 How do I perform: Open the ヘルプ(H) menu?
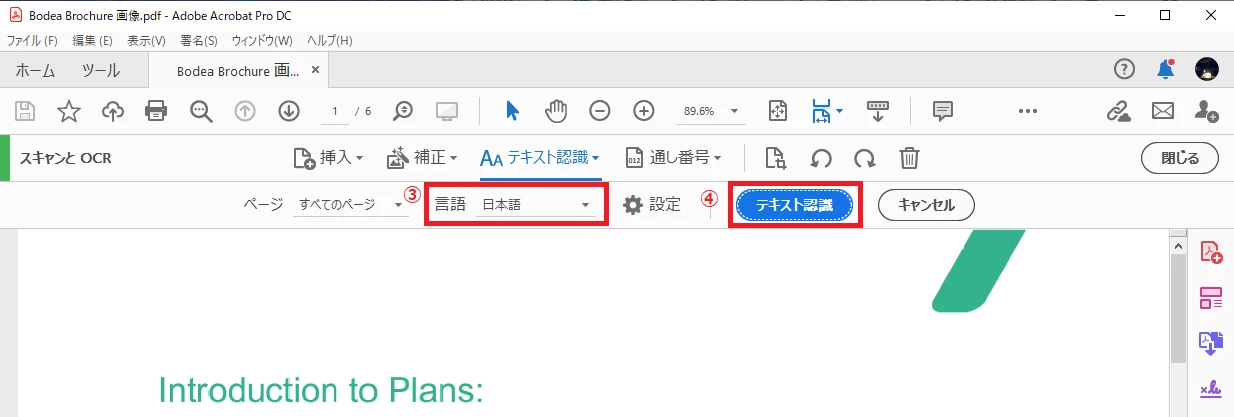click(329, 41)
